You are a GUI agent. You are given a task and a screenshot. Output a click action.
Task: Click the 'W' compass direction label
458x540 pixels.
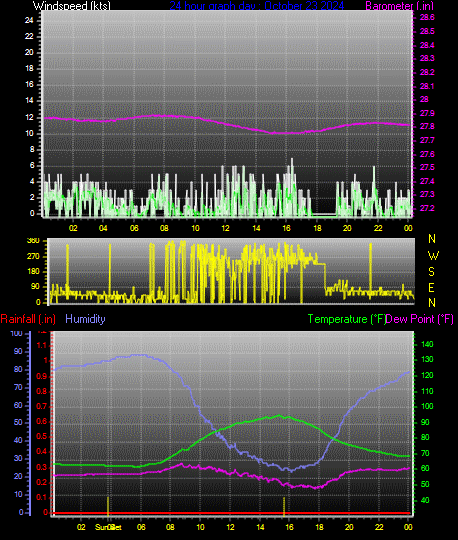433,256
